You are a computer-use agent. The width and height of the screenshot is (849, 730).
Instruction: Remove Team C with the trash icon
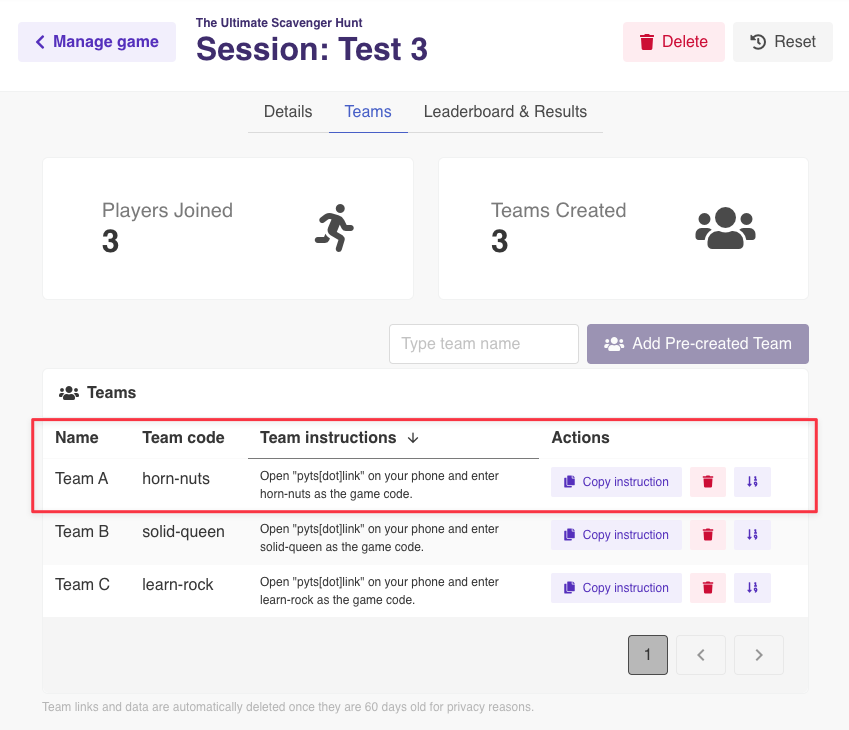click(x=707, y=587)
